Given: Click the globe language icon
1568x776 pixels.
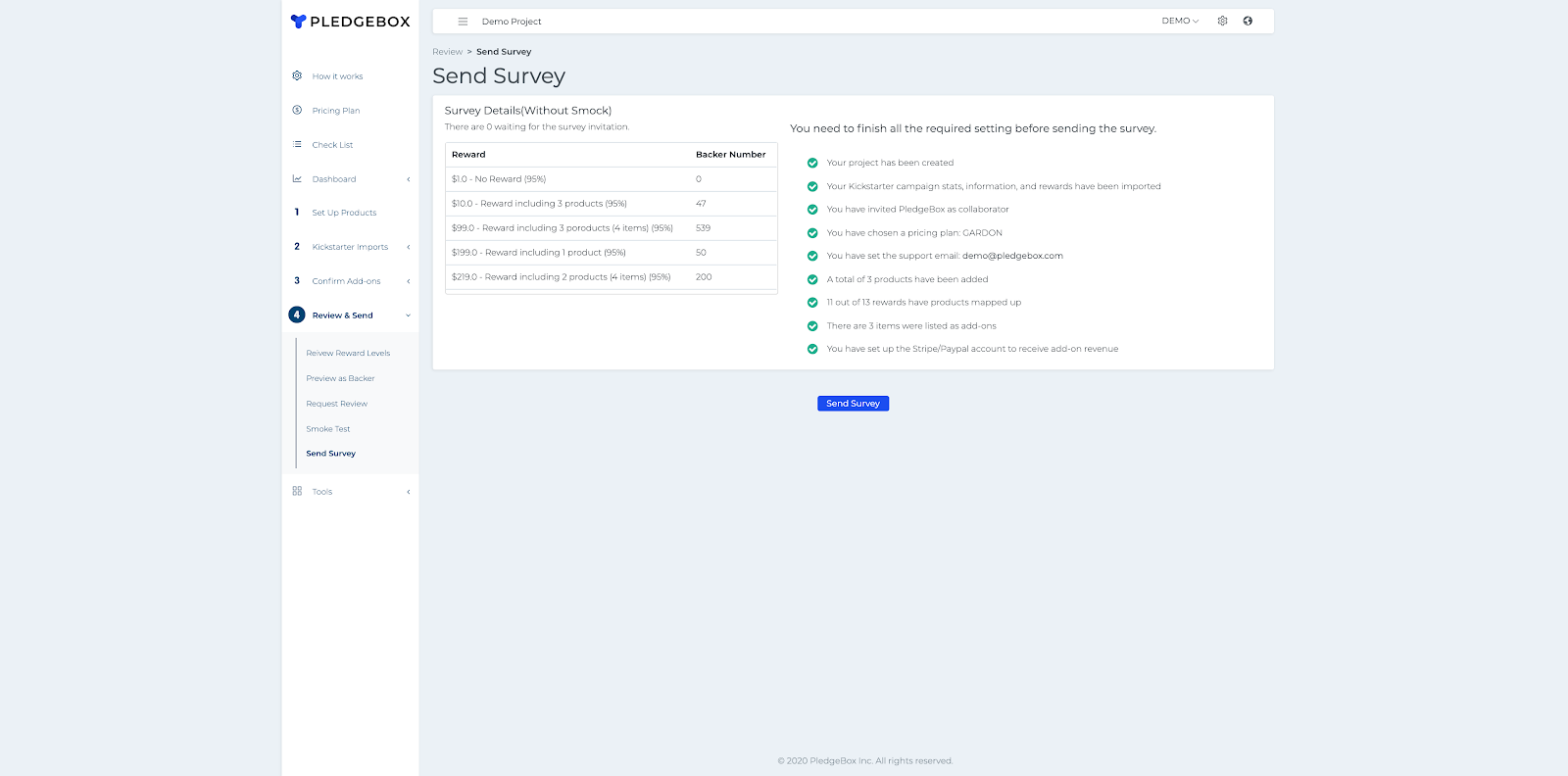Looking at the screenshot, I should point(1248,21).
